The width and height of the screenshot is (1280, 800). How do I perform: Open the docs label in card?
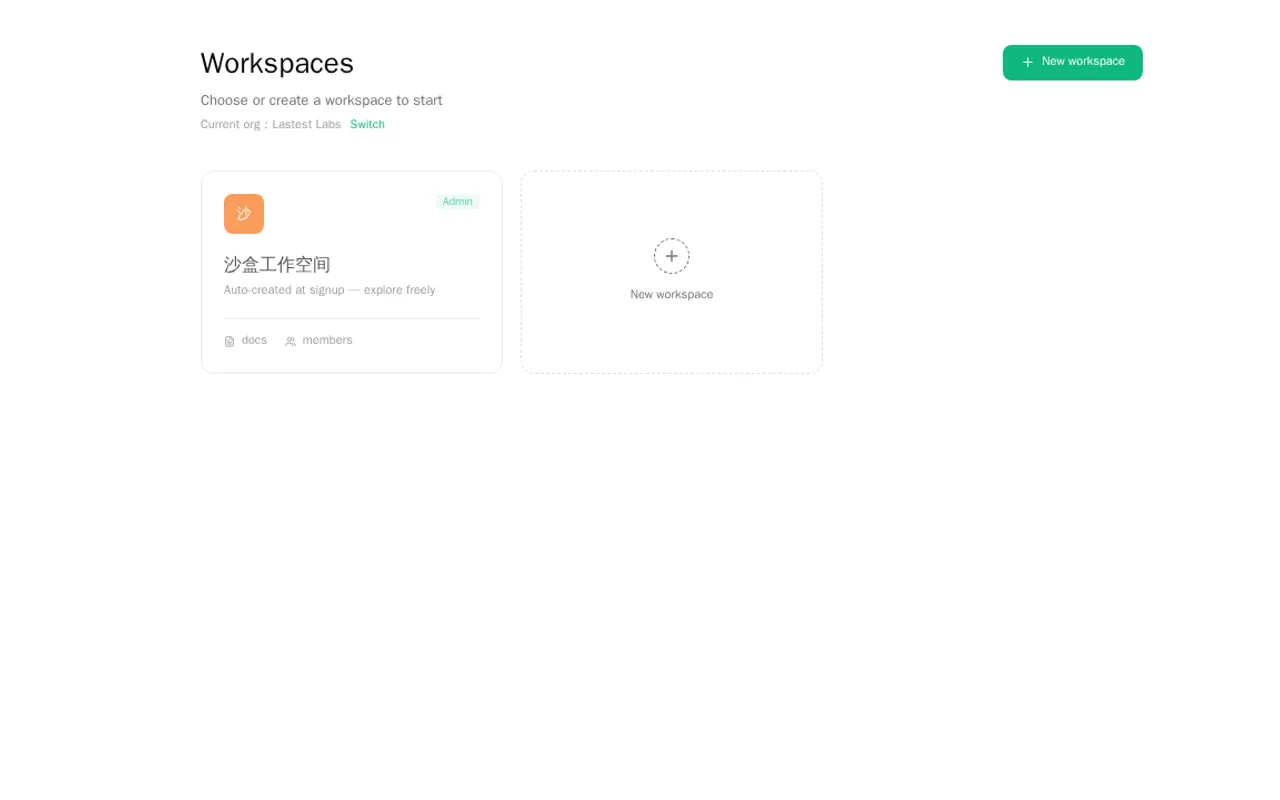pos(254,340)
